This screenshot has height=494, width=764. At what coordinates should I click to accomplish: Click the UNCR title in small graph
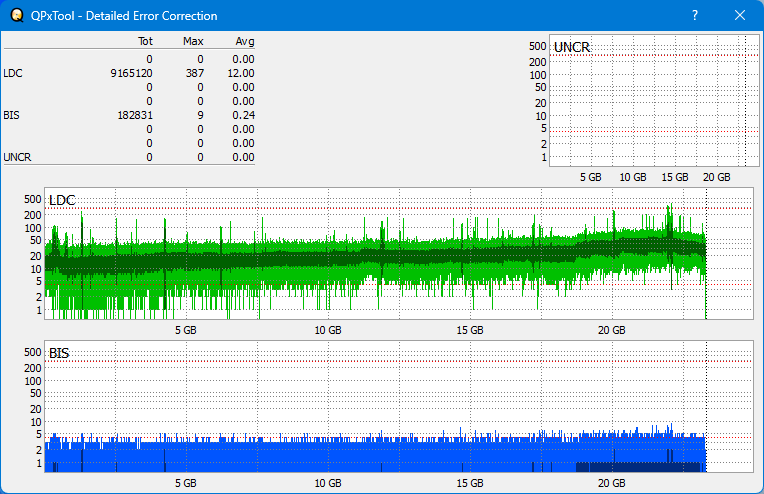tap(571, 47)
